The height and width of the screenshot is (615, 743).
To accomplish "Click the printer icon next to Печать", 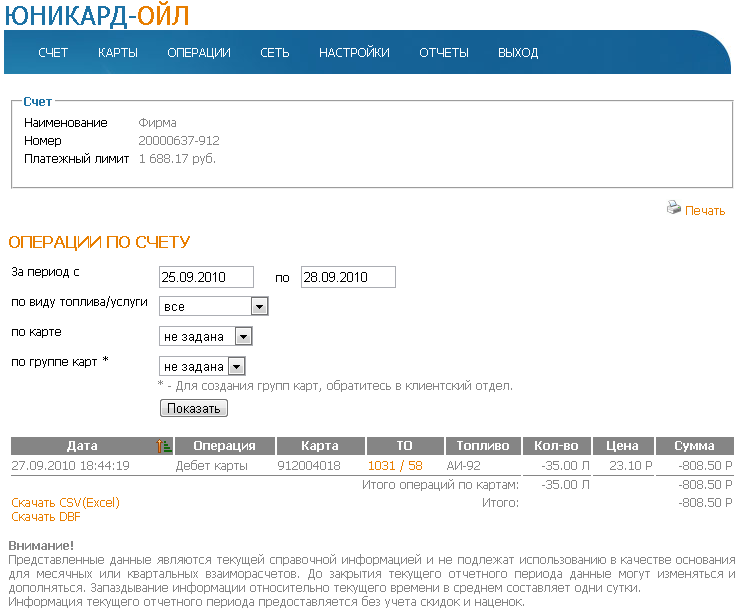I will pos(673,209).
